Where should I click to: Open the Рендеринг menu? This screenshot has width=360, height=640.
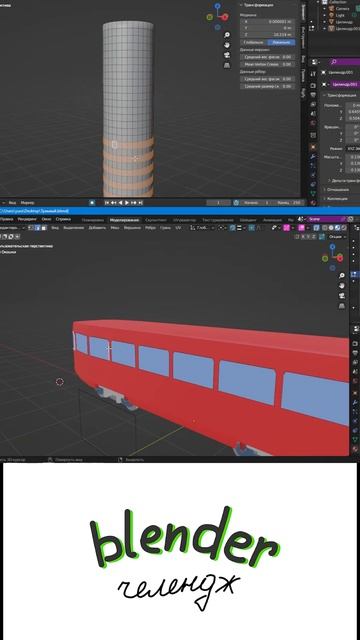[x=27, y=219]
